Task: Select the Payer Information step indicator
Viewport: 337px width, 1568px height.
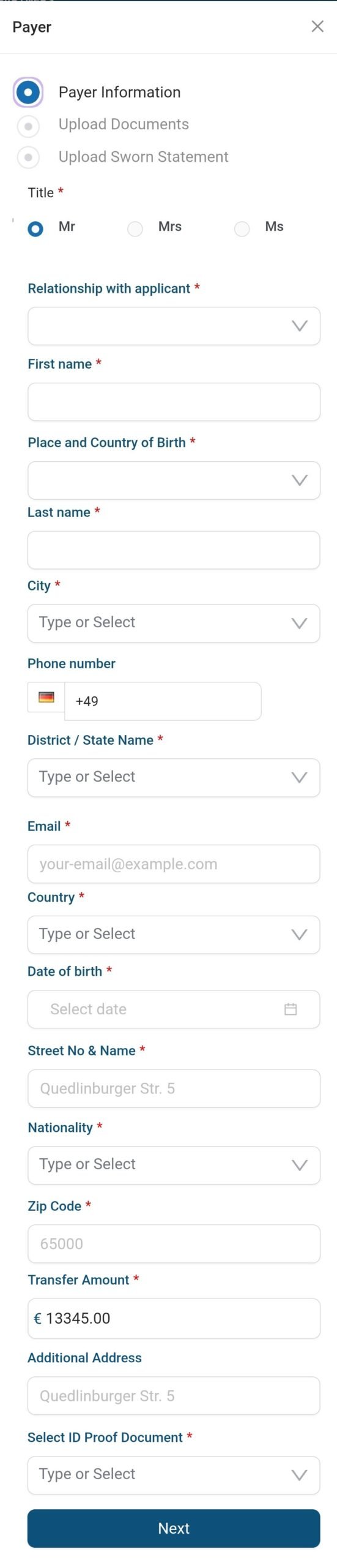Action: (x=28, y=92)
